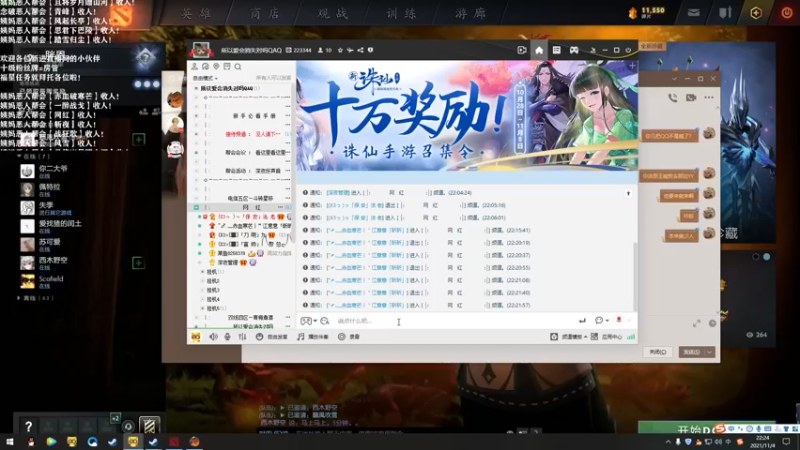Expand the 挂机4 sub-channel

click(x=203, y=299)
